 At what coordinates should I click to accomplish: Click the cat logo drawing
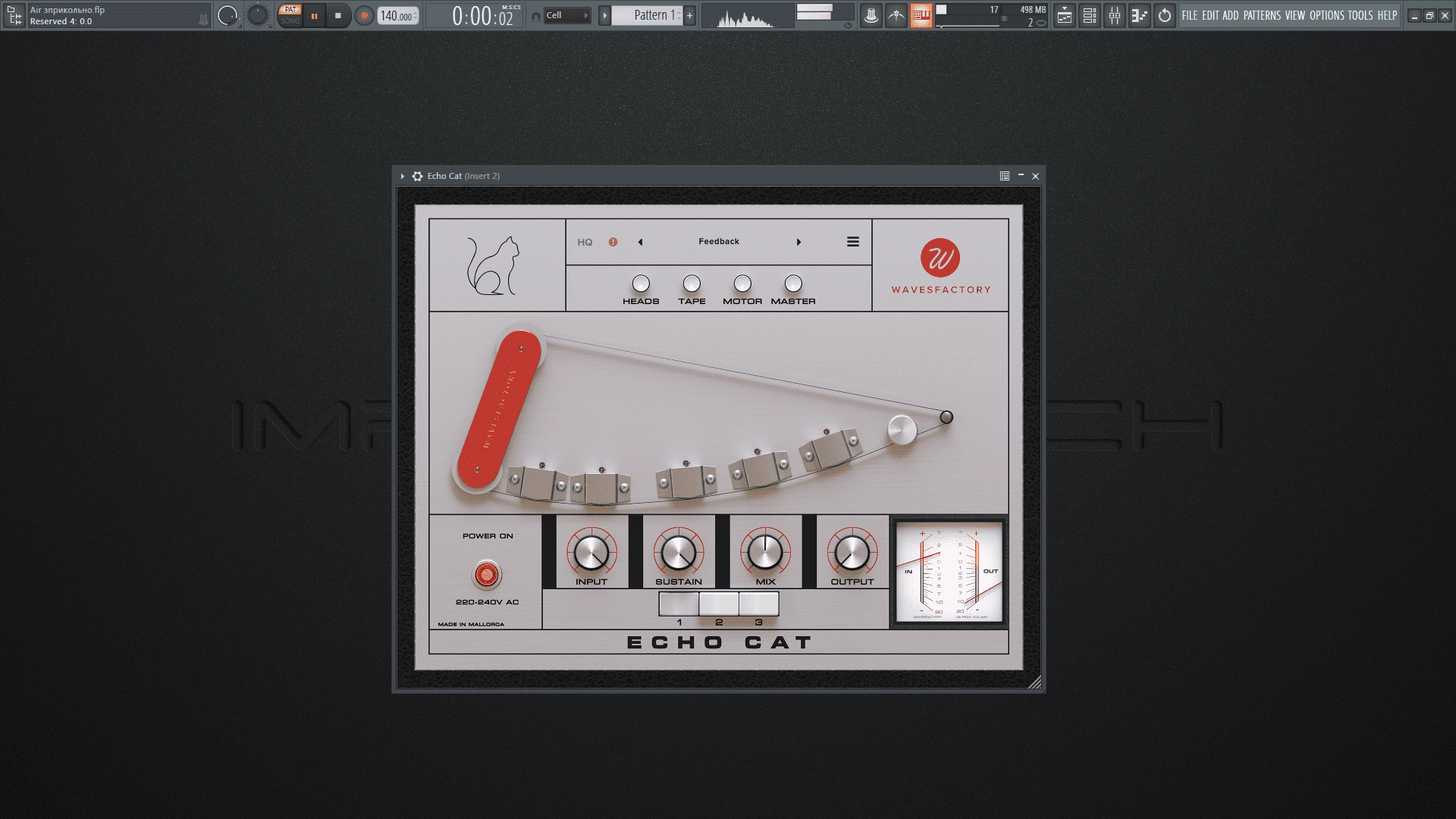click(493, 266)
